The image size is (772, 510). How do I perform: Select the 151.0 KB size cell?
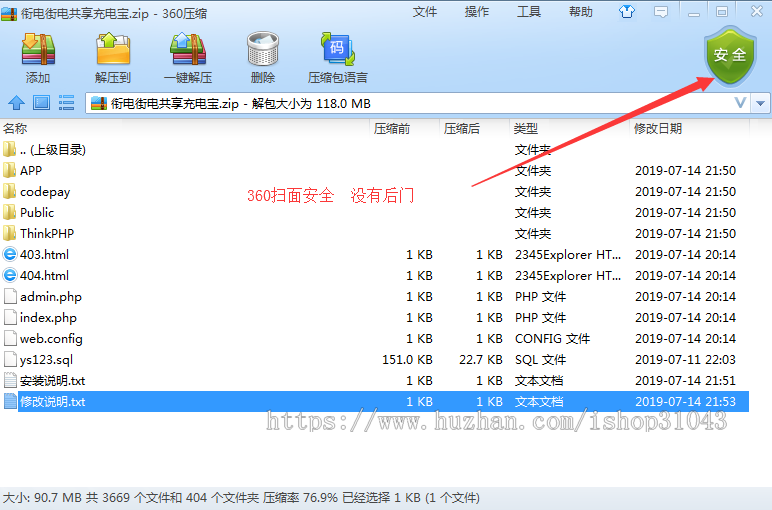[x=407, y=360]
